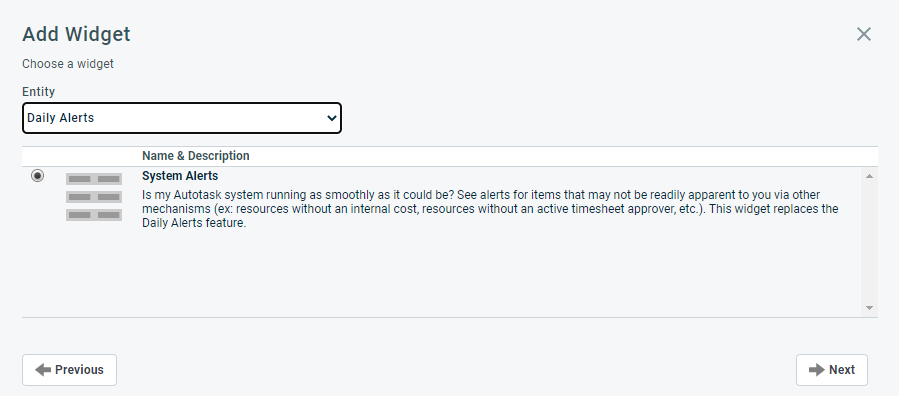Screen dimensions: 899x396
Task: Close the Add Widget dialog
Action: click(x=863, y=34)
